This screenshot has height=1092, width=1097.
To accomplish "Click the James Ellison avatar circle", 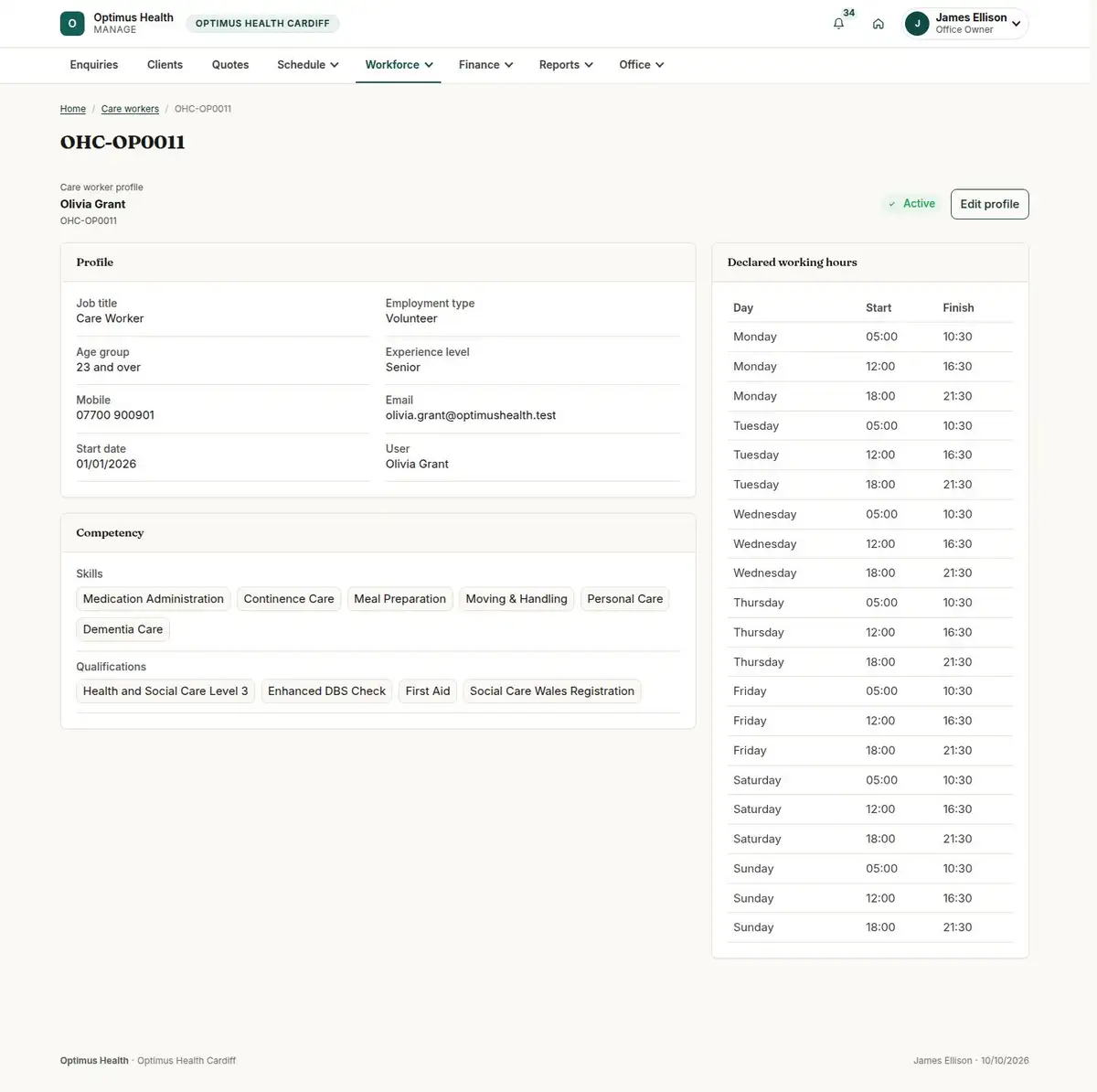I will [x=917, y=24].
